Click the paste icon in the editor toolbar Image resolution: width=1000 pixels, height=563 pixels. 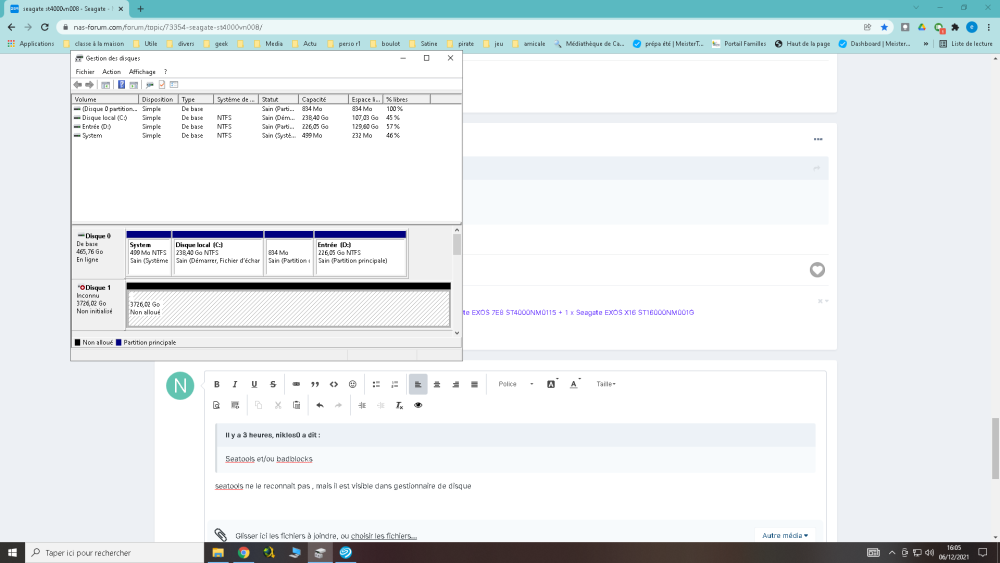(x=297, y=406)
